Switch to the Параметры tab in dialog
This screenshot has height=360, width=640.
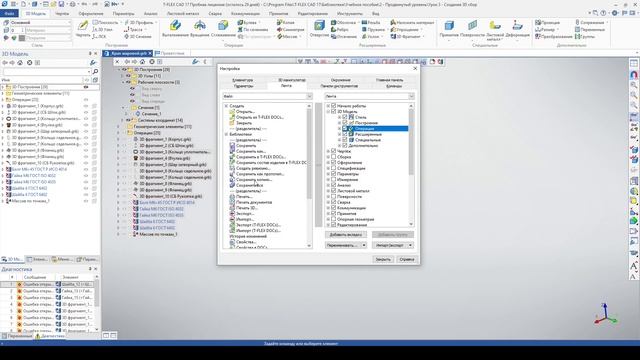coord(244,86)
